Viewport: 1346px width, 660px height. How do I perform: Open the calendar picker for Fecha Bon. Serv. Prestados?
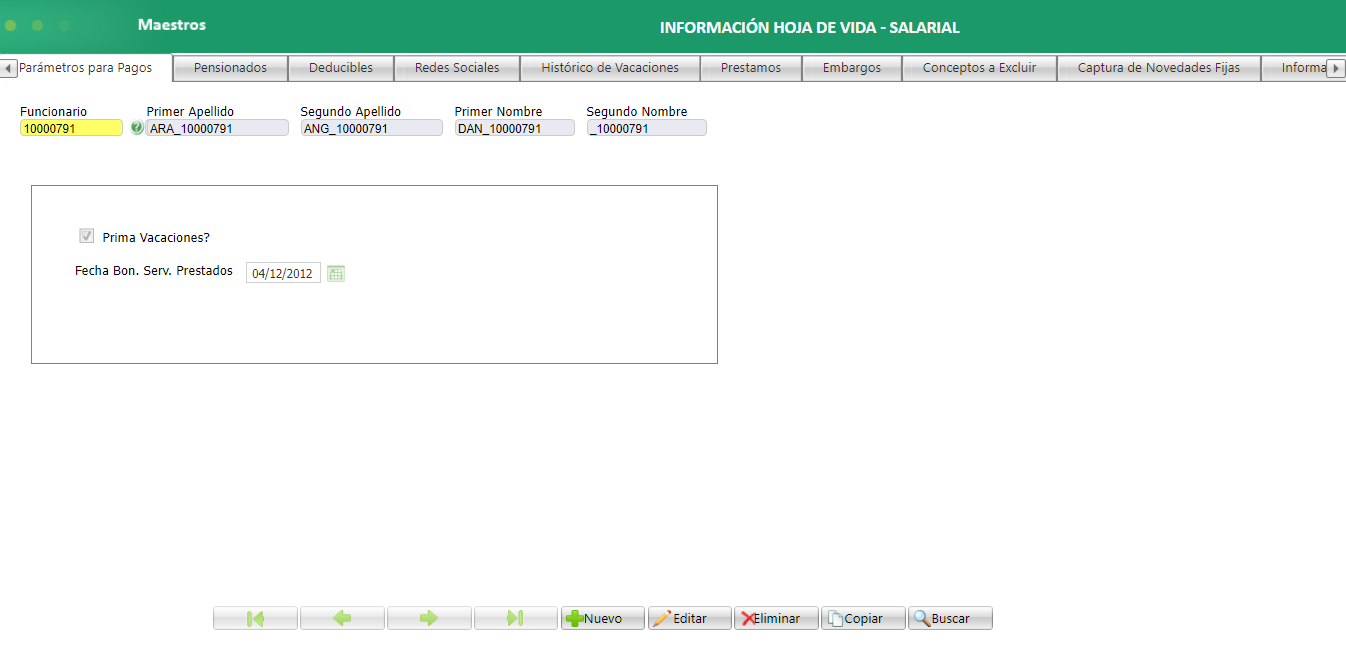[335, 272]
